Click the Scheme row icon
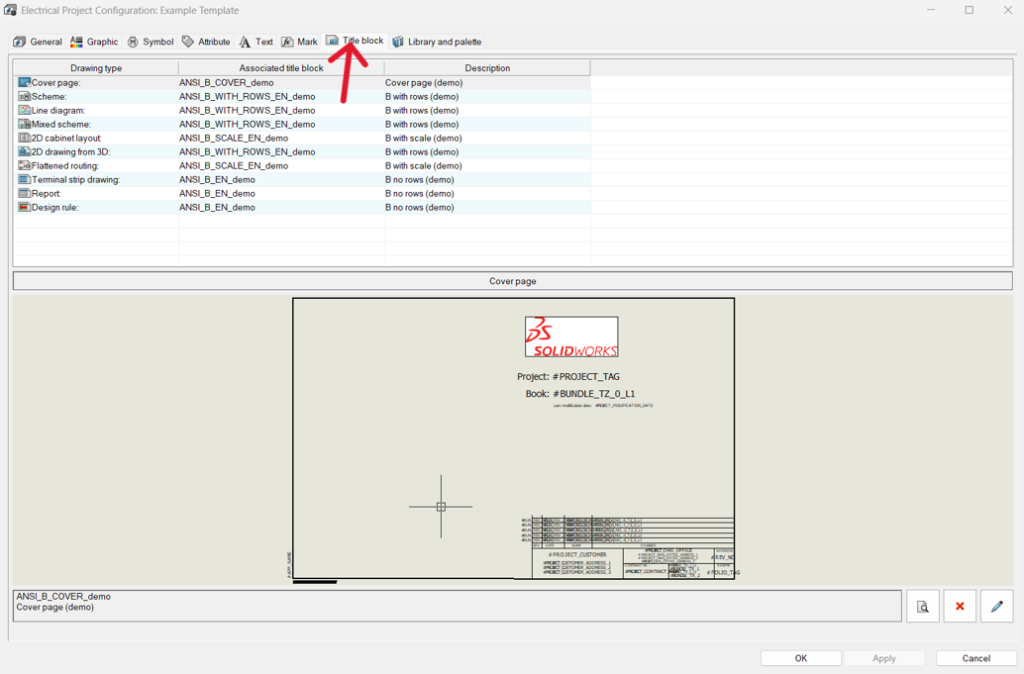The width and height of the screenshot is (1024, 674). (24, 96)
